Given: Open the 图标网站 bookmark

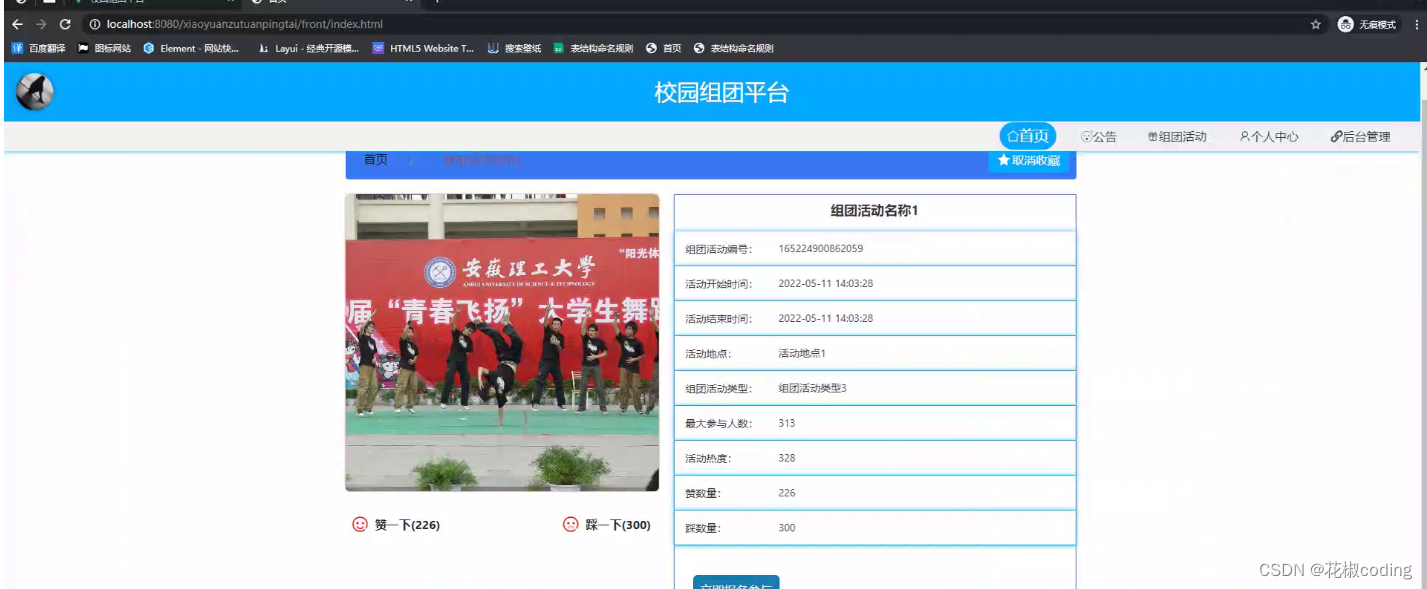Looking at the screenshot, I should [104, 48].
